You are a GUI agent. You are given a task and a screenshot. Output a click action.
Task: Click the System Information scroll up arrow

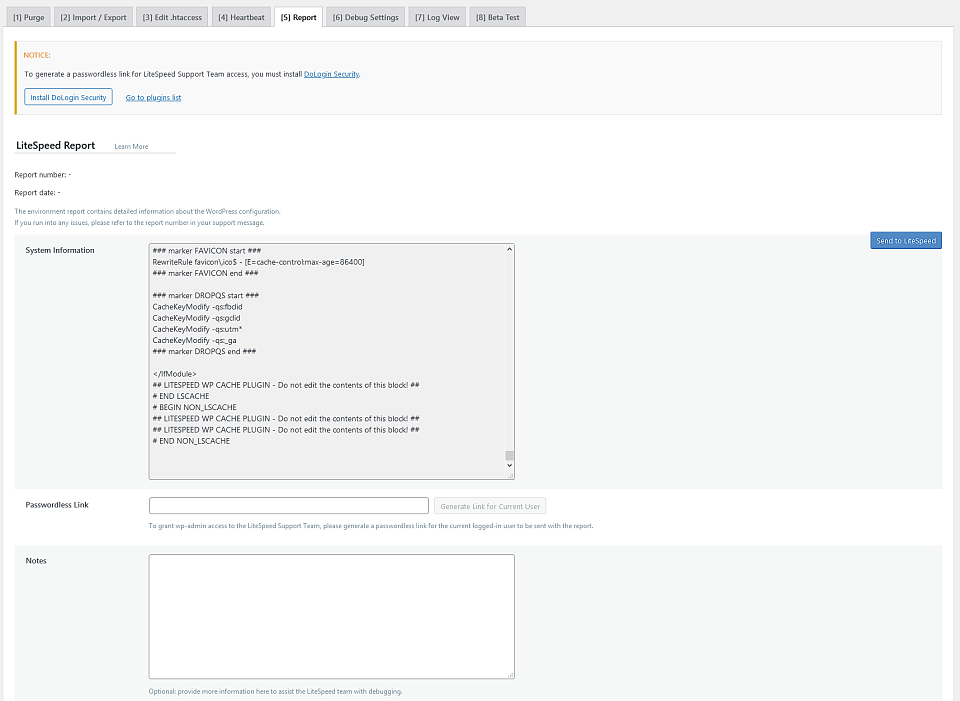[509, 250]
